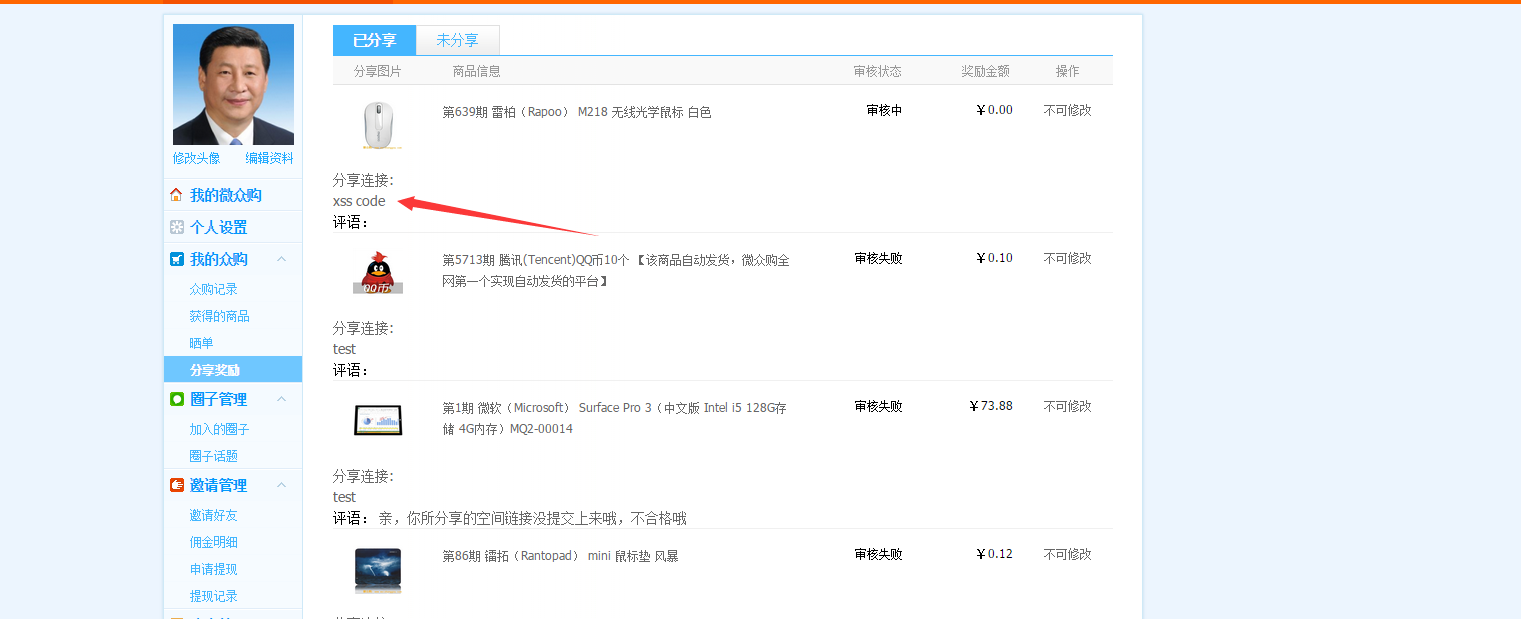Go to 晒单 in the sidebar
Viewport: 1521px width, 619px height.
tap(201, 343)
